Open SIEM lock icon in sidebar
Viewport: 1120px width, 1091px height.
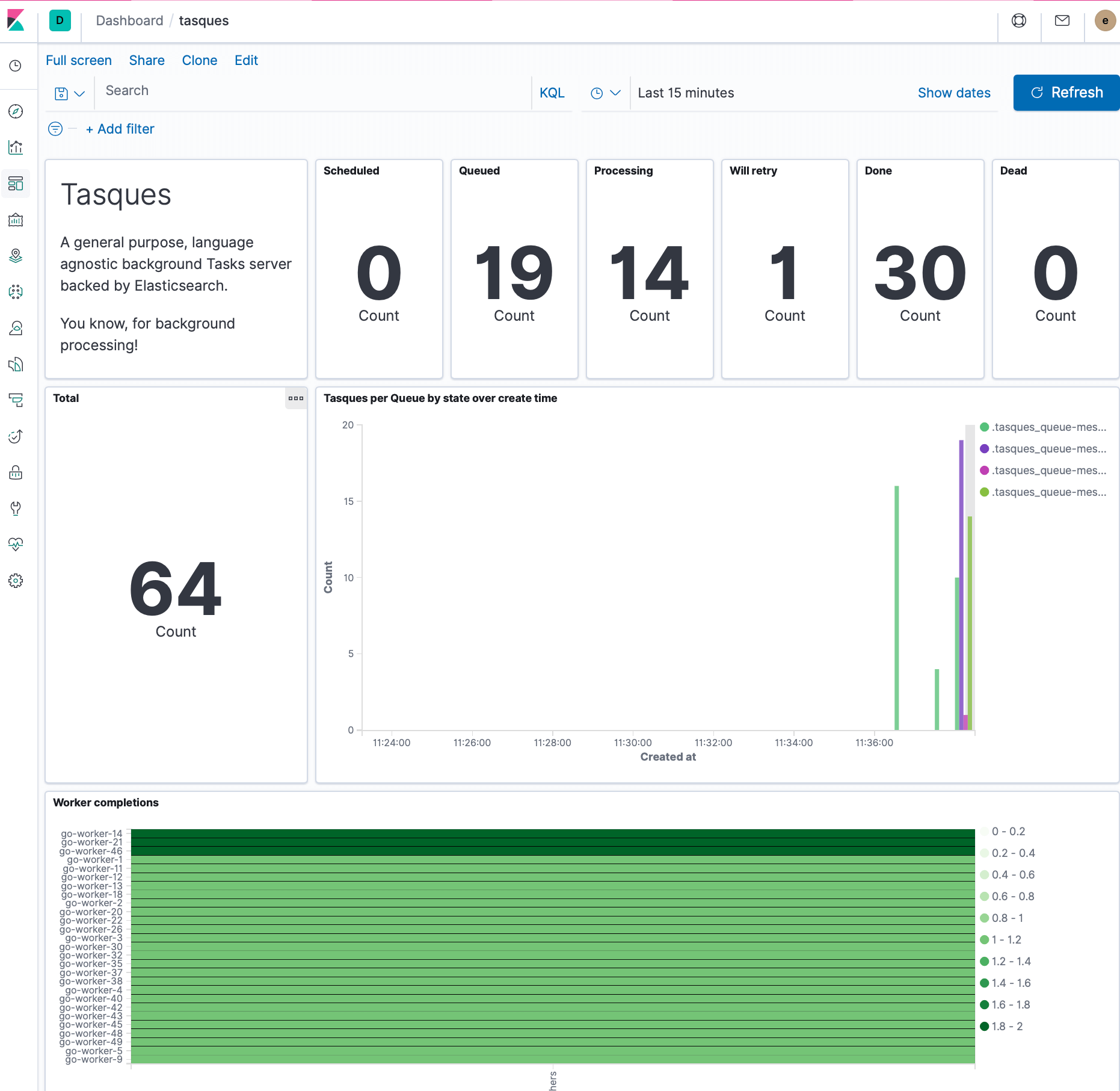(16, 472)
